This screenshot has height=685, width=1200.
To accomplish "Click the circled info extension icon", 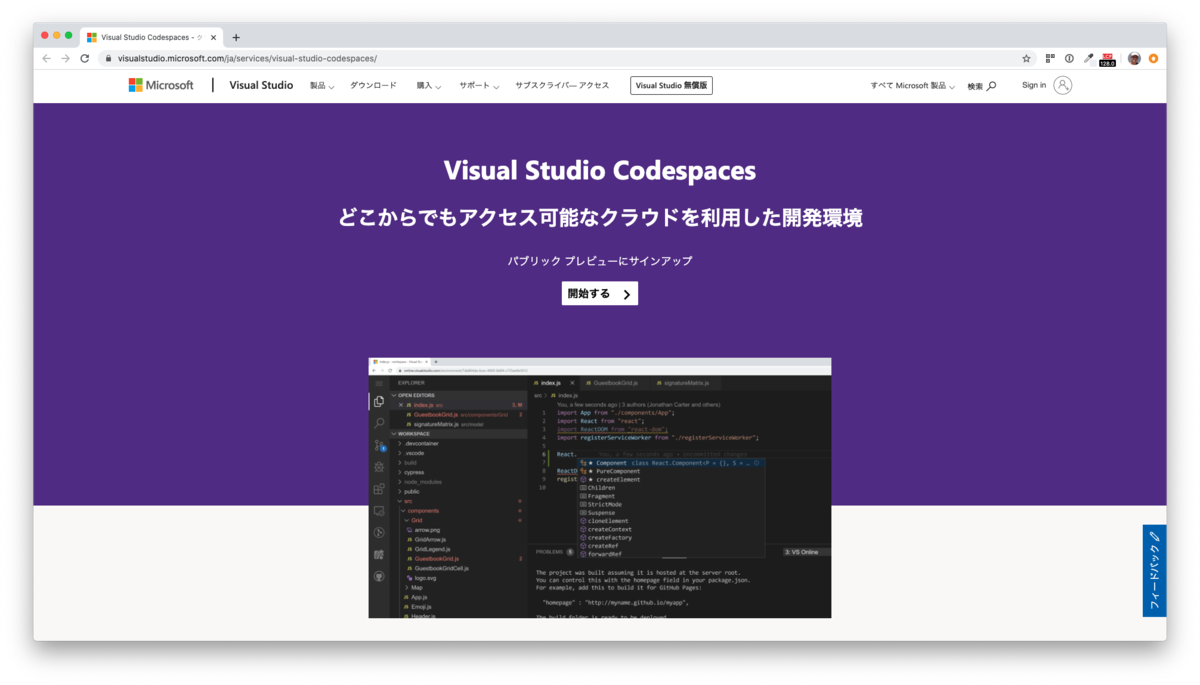I will pos(1069,58).
